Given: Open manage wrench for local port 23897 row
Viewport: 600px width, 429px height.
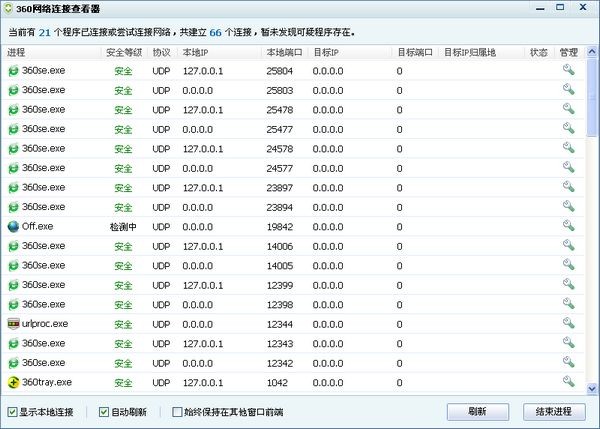Looking at the screenshot, I should click(x=568, y=188).
